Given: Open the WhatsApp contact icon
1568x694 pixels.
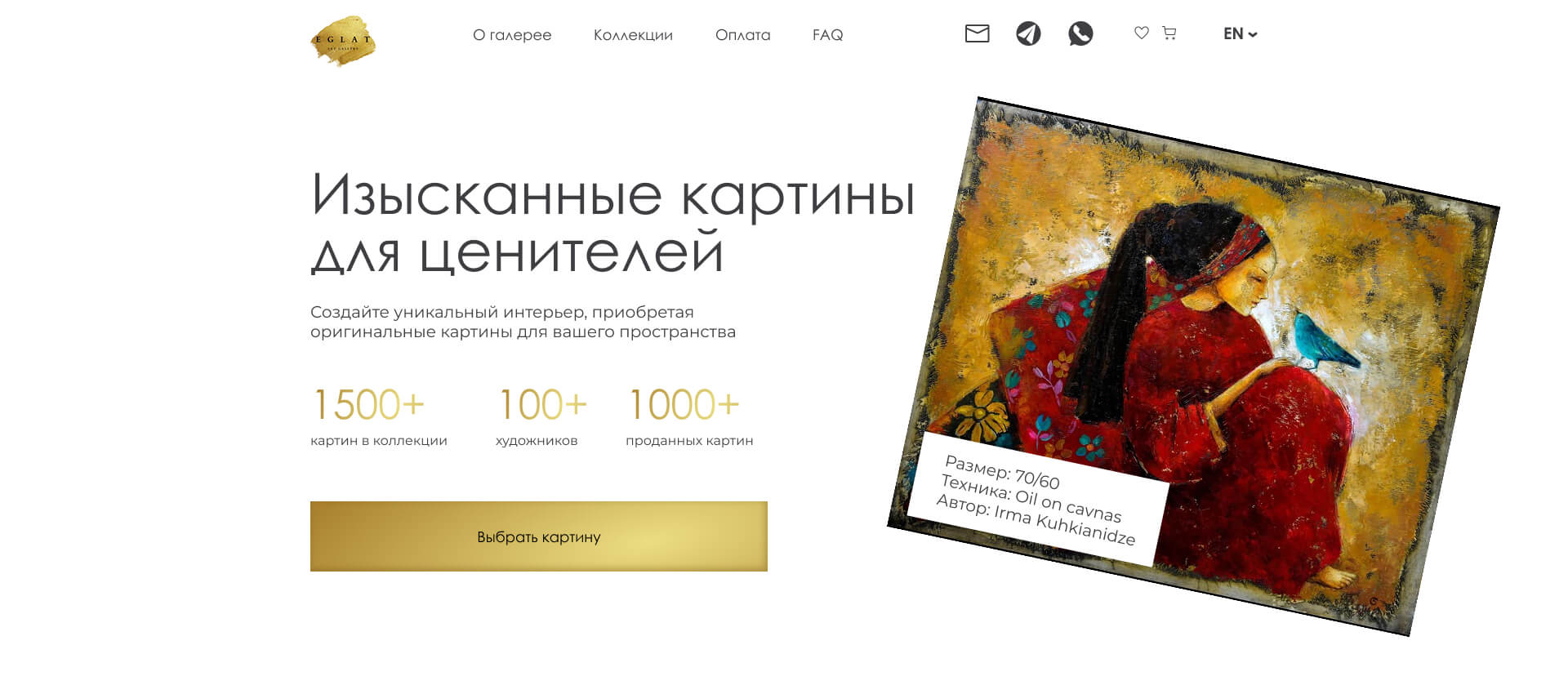Looking at the screenshot, I should coord(1080,33).
